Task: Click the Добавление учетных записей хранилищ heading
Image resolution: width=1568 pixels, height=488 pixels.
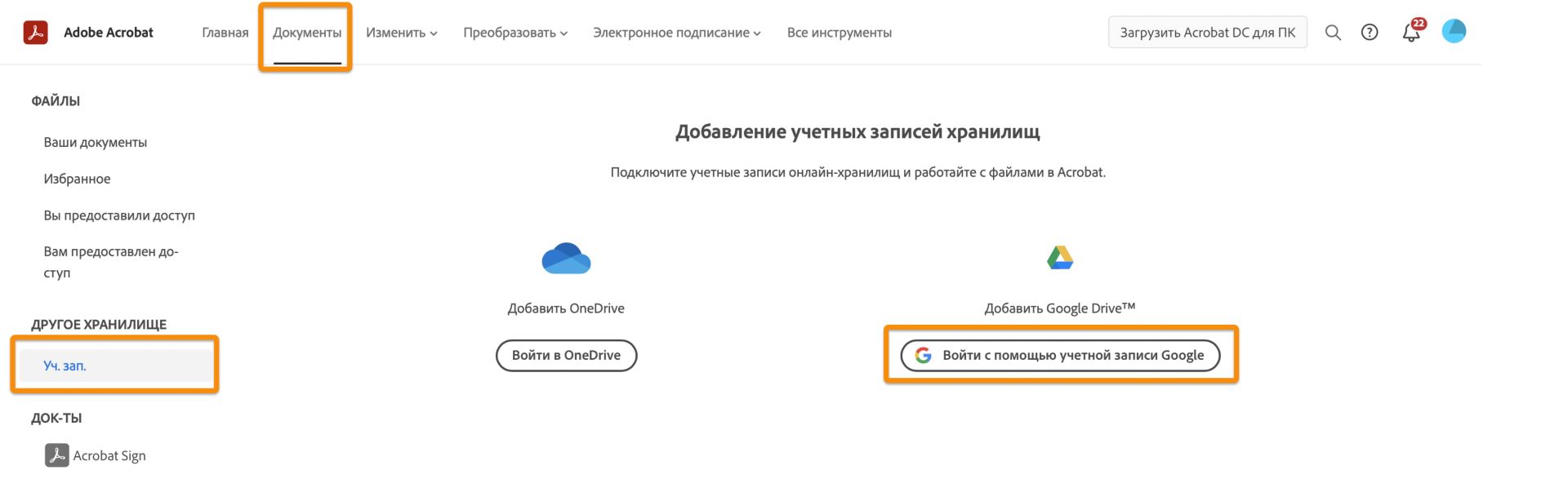Action: [x=857, y=132]
